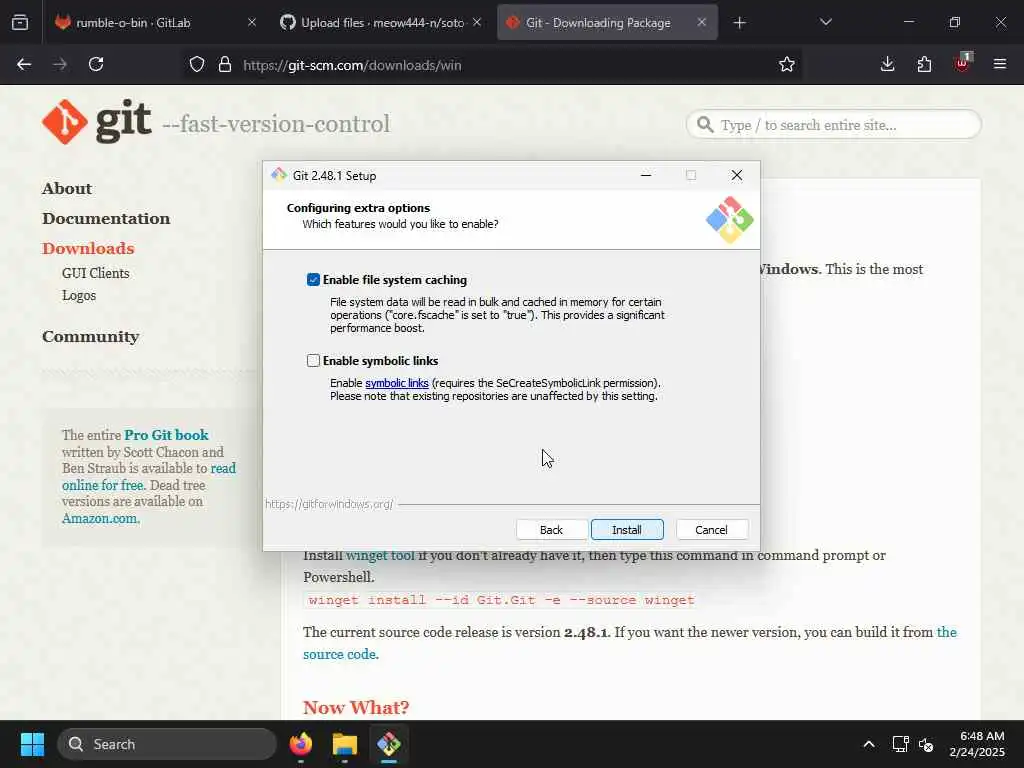Screen dimensions: 1024x768
Task: Click the Git Setup title bar icon
Action: coord(280,175)
